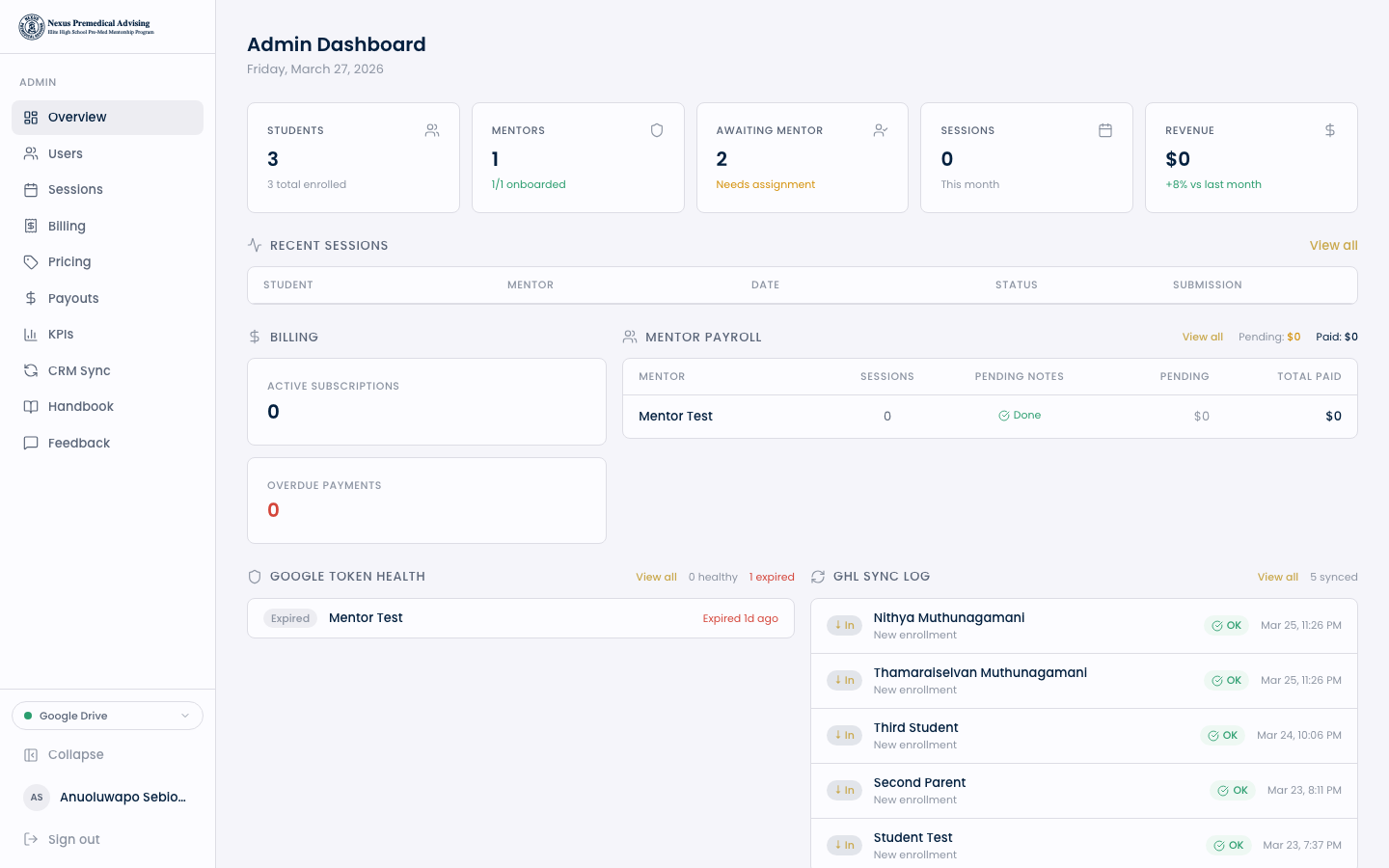Viewport: 1389px width, 868px height.
Task: View all recent sessions
Action: (x=1333, y=246)
